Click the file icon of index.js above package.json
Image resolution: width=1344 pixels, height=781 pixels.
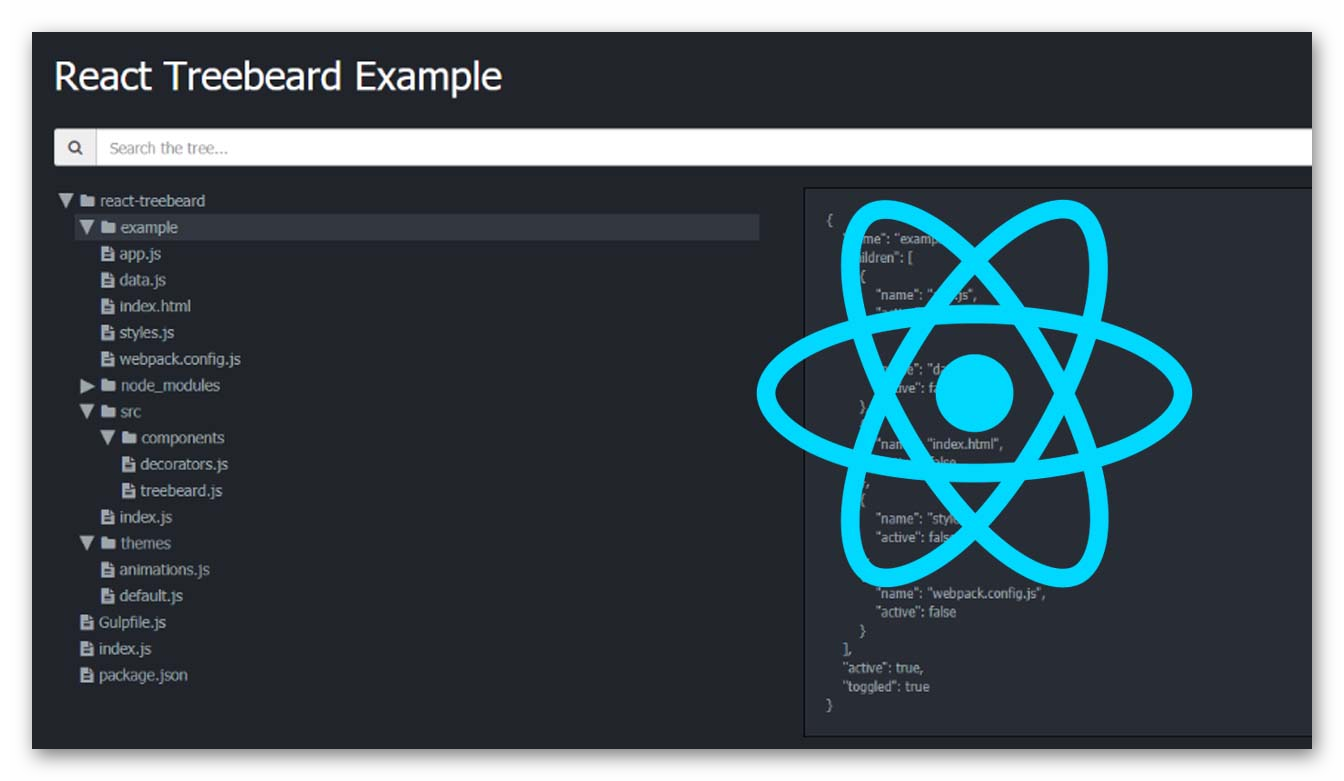pos(86,648)
